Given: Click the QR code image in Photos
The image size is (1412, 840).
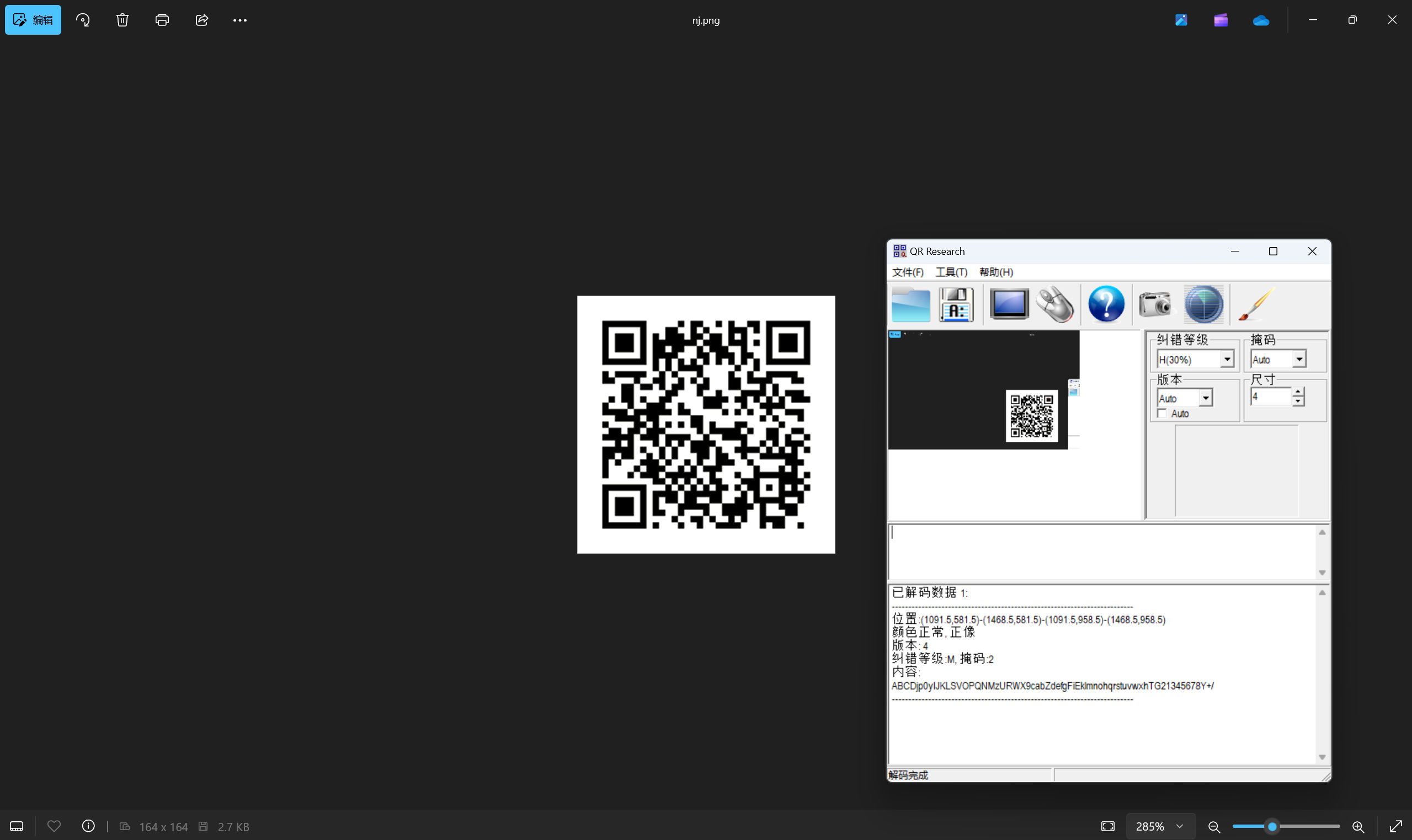Looking at the screenshot, I should (x=706, y=425).
